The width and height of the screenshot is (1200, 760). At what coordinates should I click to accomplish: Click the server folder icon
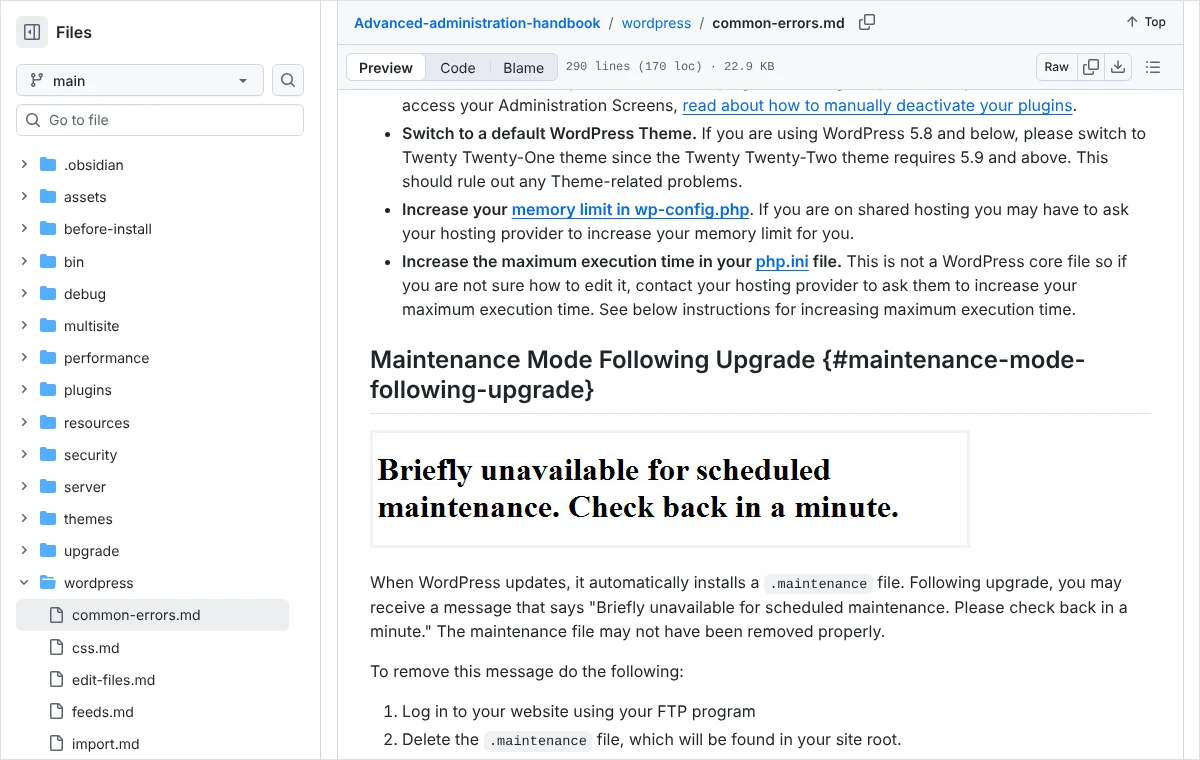point(47,486)
